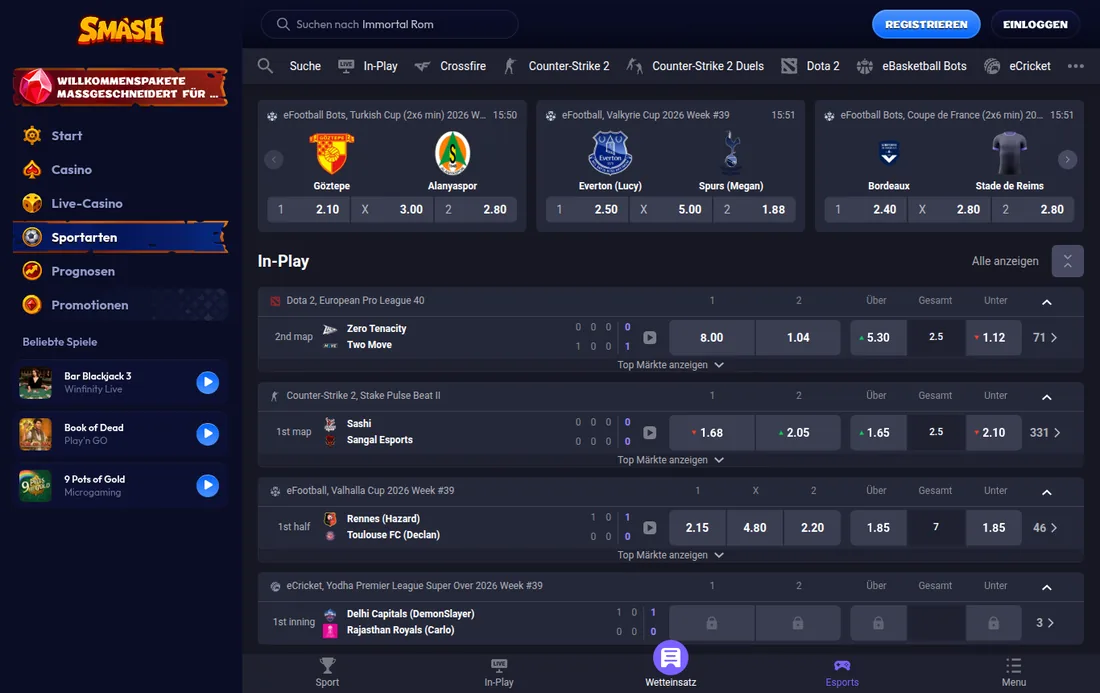Viewport: 1100px width, 693px height.
Task: Select Dota 2 category
Action: (810, 66)
